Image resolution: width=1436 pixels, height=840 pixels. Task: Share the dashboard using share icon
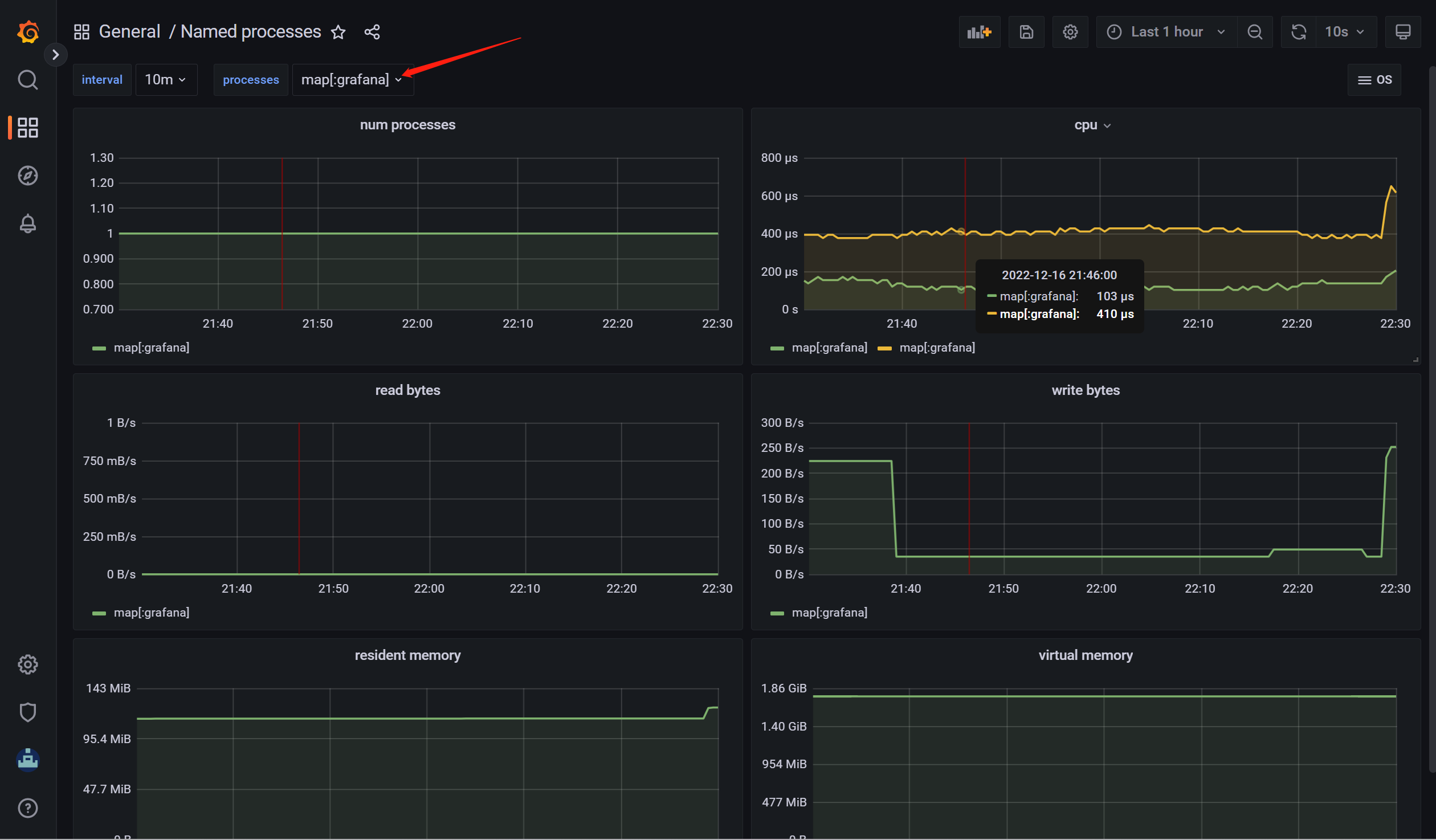tap(372, 32)
